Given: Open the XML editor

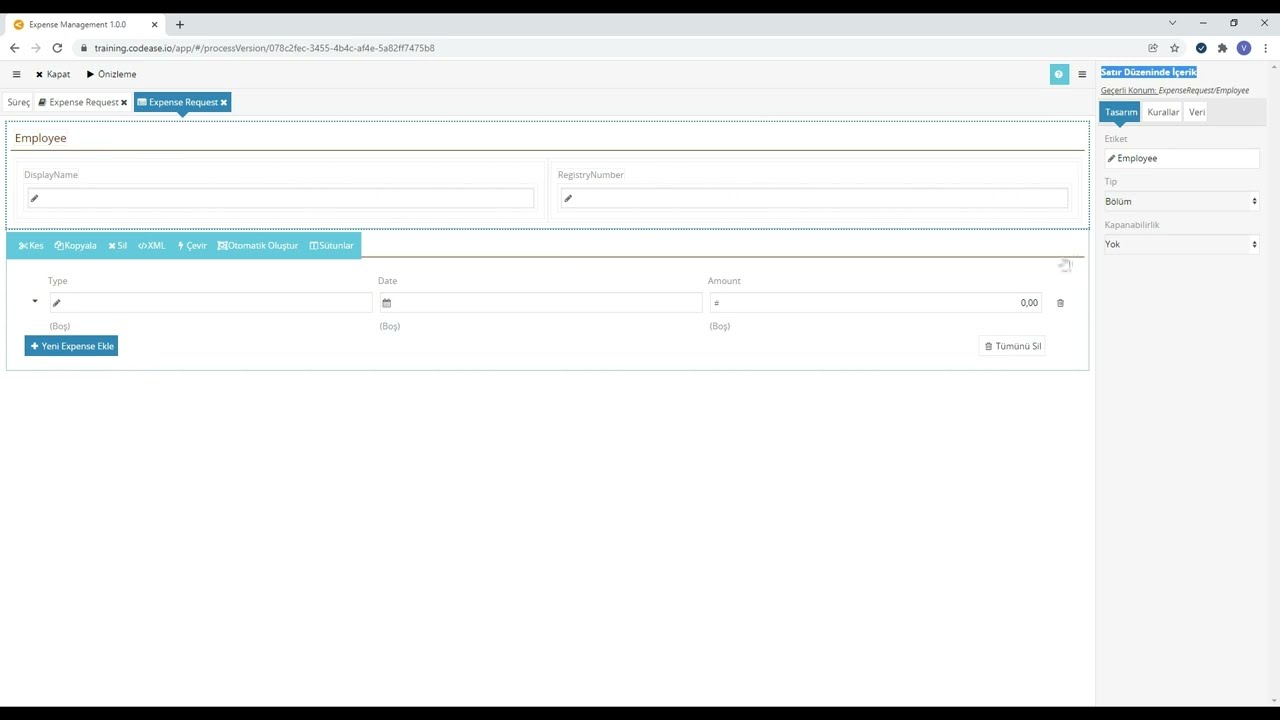Looking at the screenshot, I should [x=152, y=246].
